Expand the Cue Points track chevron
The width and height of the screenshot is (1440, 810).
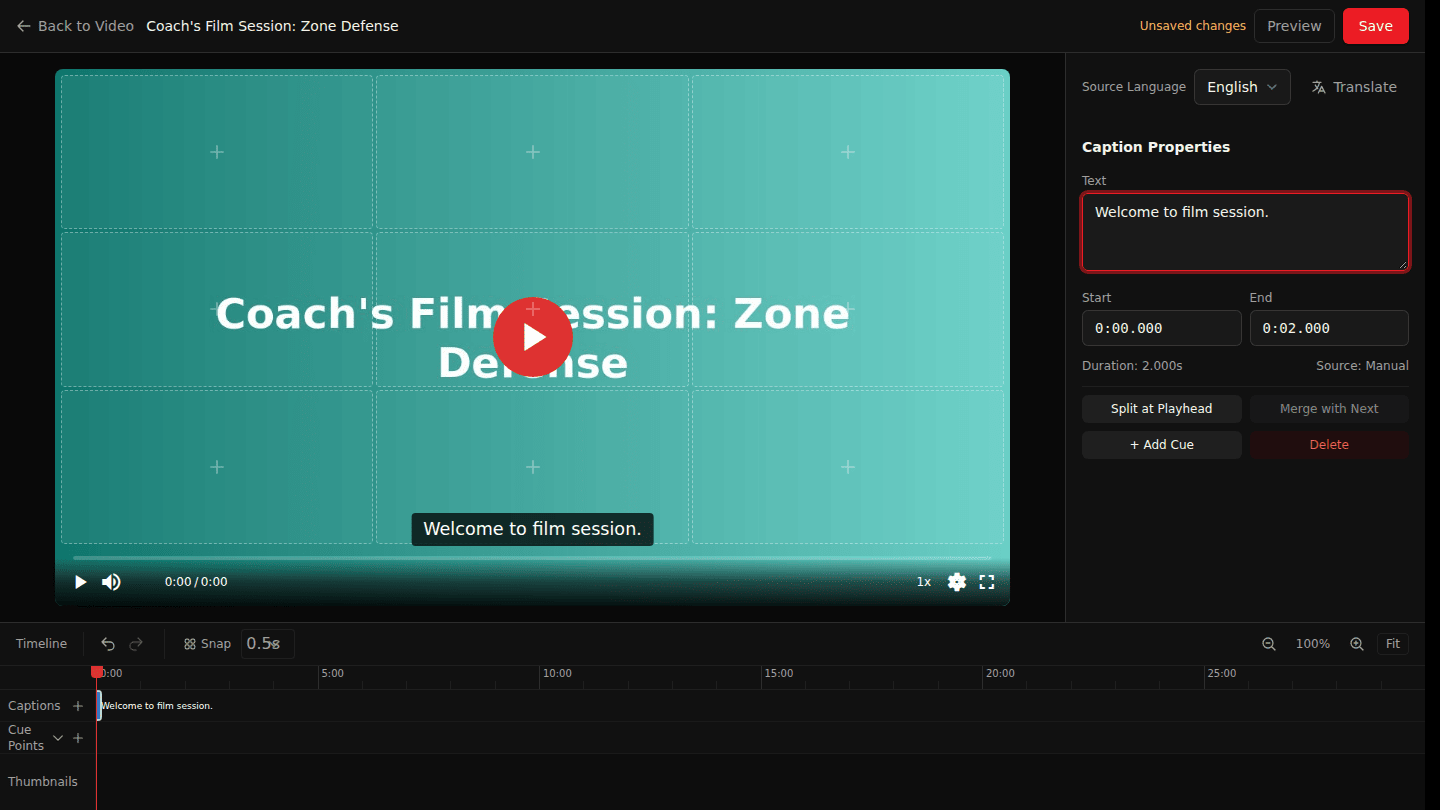[x=58, y=738]
